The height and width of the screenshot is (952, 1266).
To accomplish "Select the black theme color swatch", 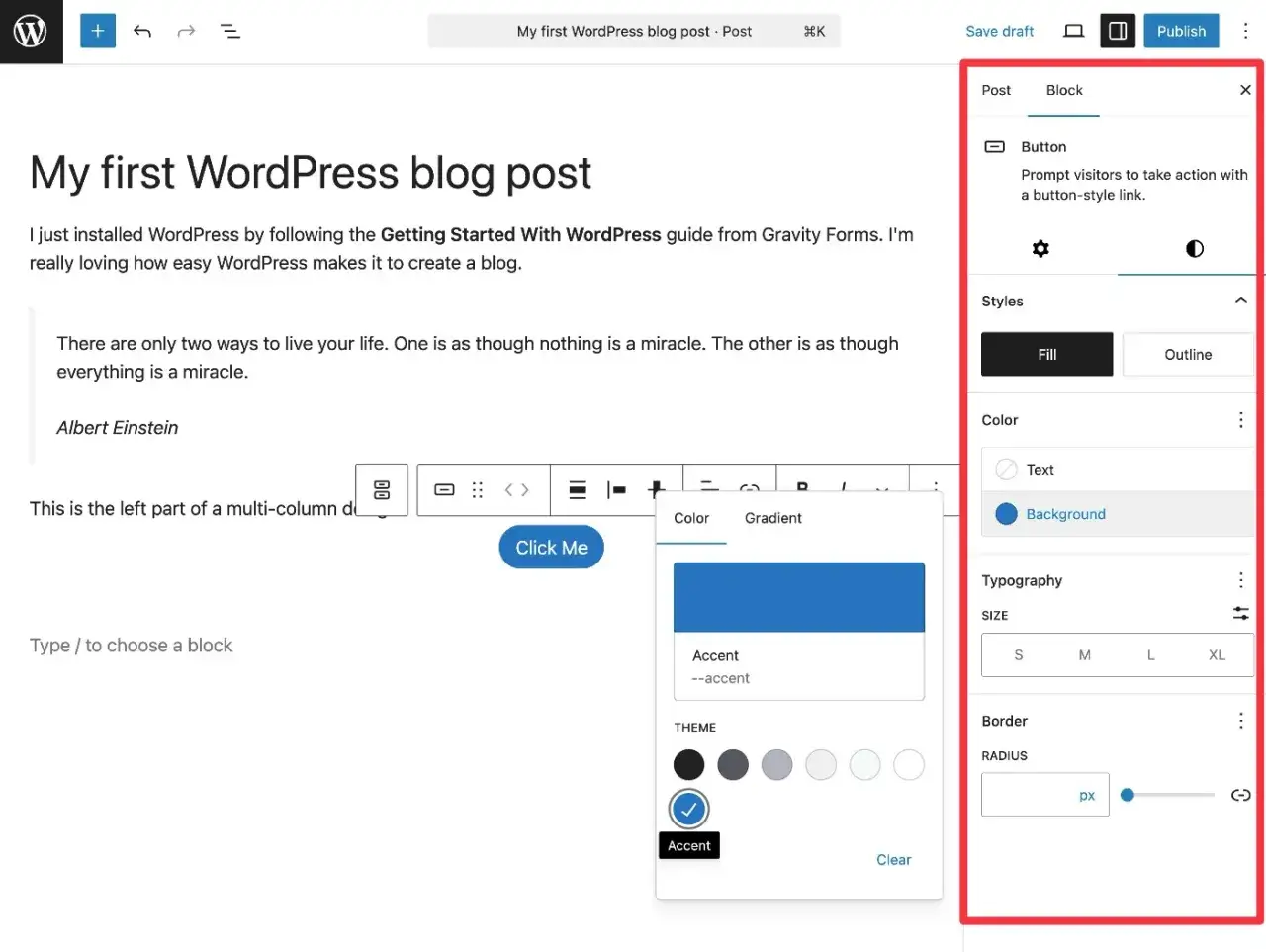I will [688, 764].
